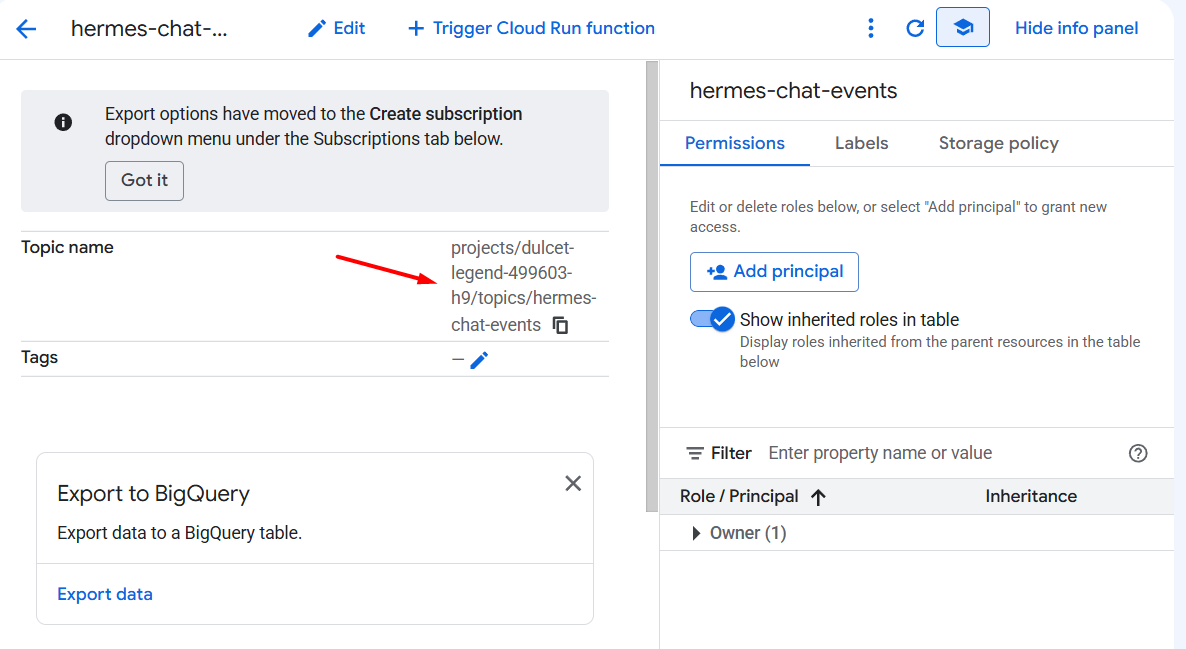Image resolution: width=1186 pixels, height=649 pixels.
Task: Click the info icon in the export notice
Action: coord(64,123)
